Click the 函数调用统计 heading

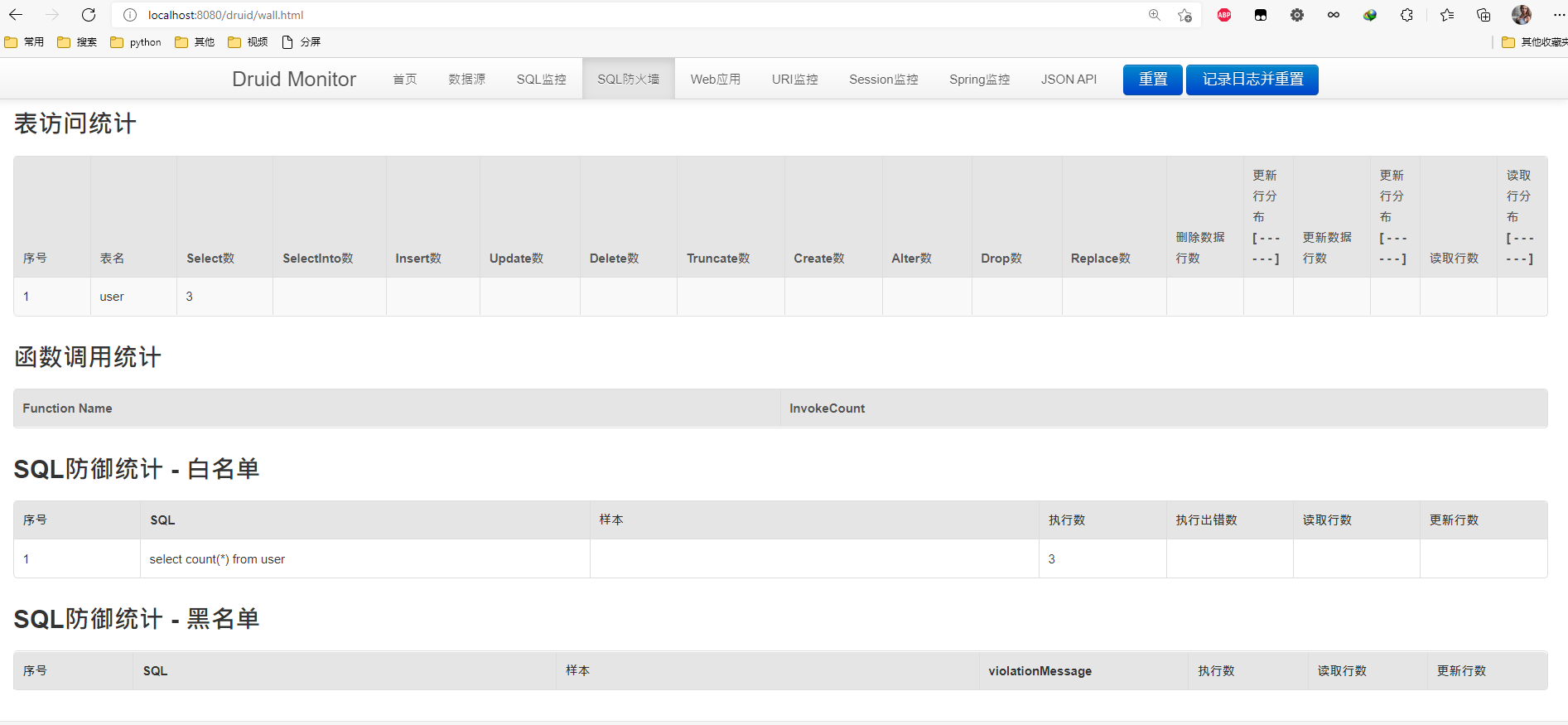pyautogui.click(x=88, y=357)
